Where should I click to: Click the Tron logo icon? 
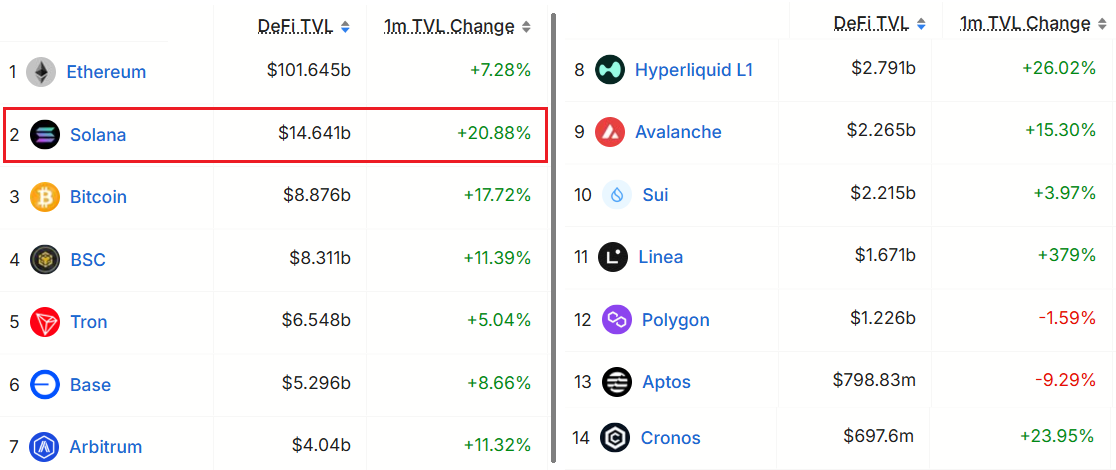click(45, 322)
